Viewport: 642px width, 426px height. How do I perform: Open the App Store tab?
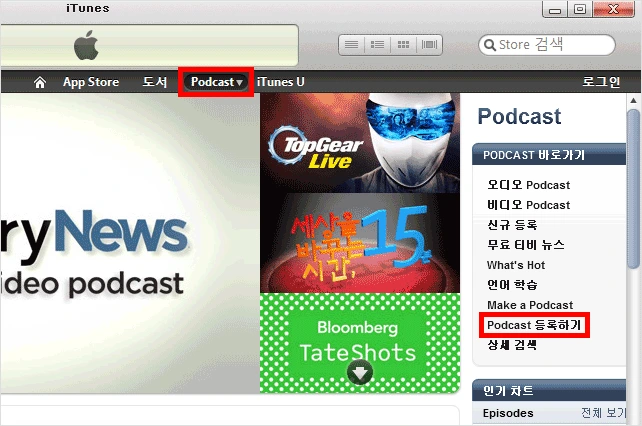click(91, 82)
